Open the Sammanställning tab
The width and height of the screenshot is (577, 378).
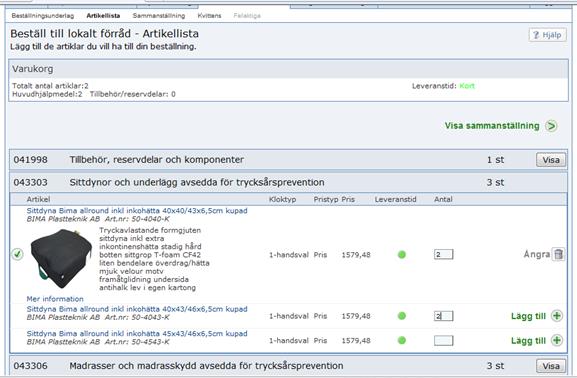(159, 16)
